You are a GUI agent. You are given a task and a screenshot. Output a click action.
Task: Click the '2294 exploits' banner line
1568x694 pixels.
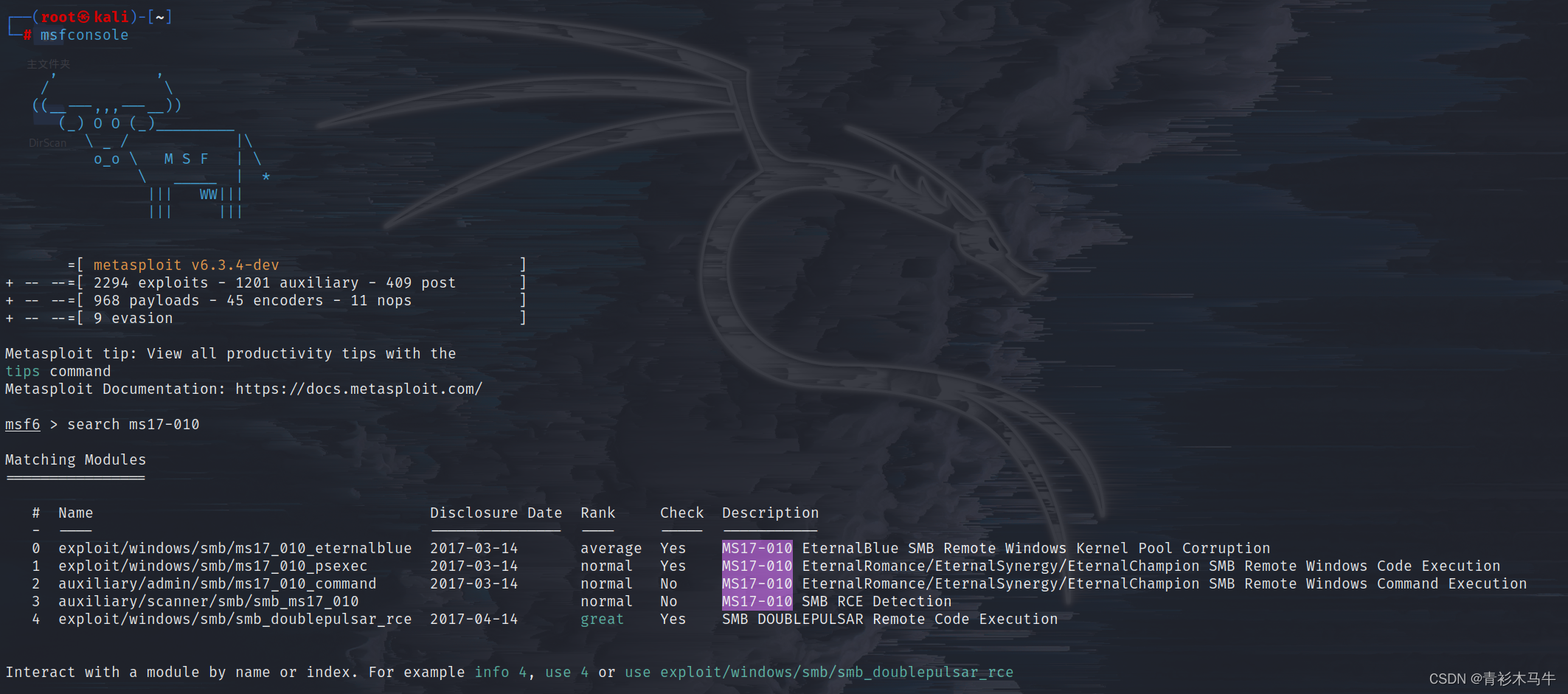click(x=274, y=282)
